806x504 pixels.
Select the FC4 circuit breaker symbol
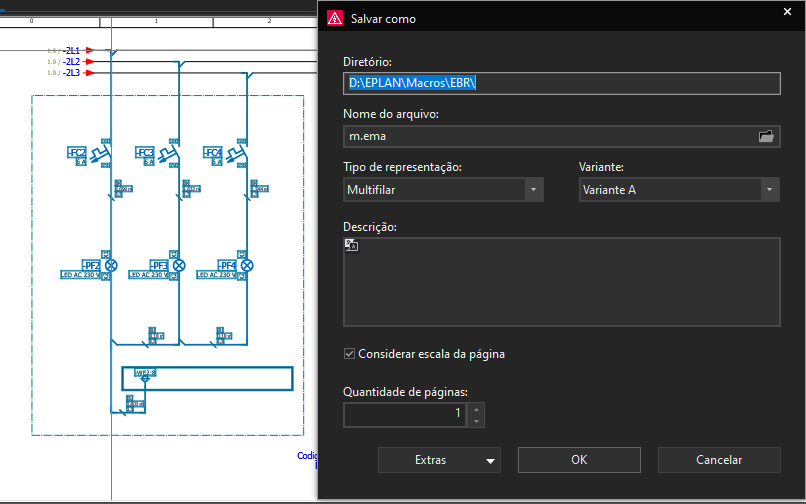(x=235, y=154)
